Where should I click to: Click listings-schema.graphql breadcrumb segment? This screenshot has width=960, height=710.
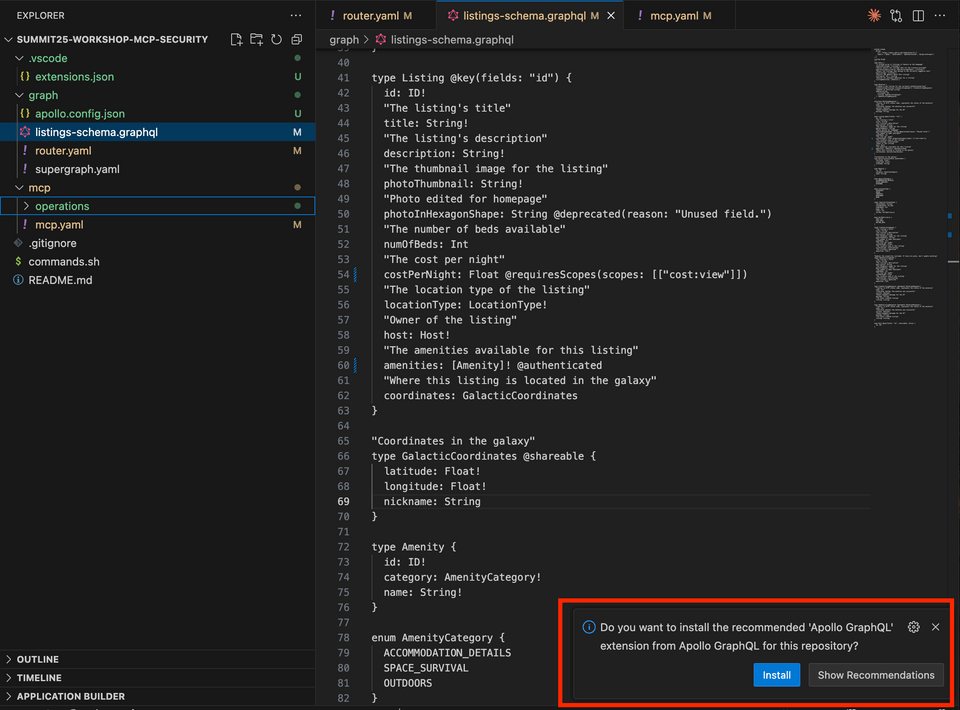[x=452, y=39]
